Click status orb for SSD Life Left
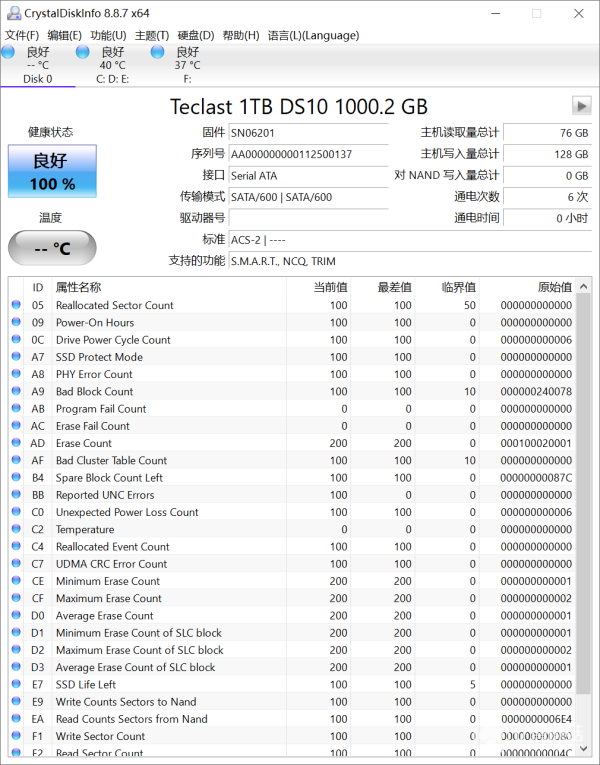Screen dimensions: 600x765 tap(16, 684)
